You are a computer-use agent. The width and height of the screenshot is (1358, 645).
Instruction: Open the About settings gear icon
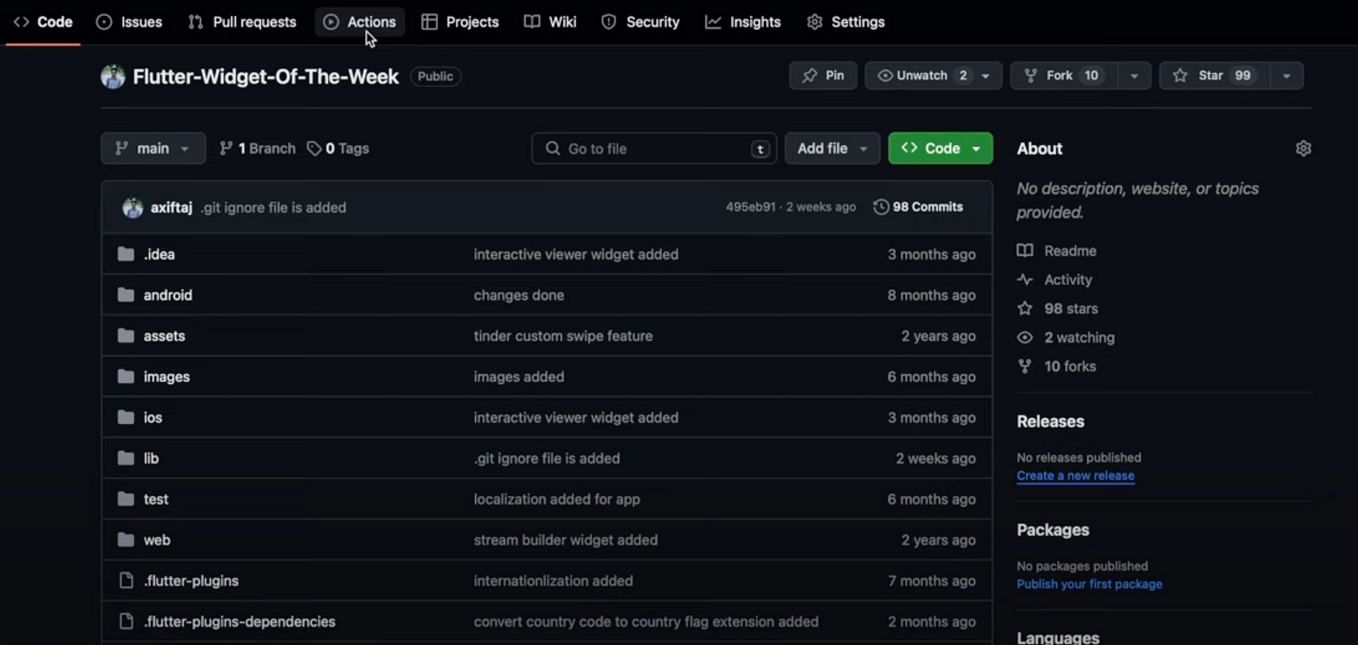(1303, 148)
